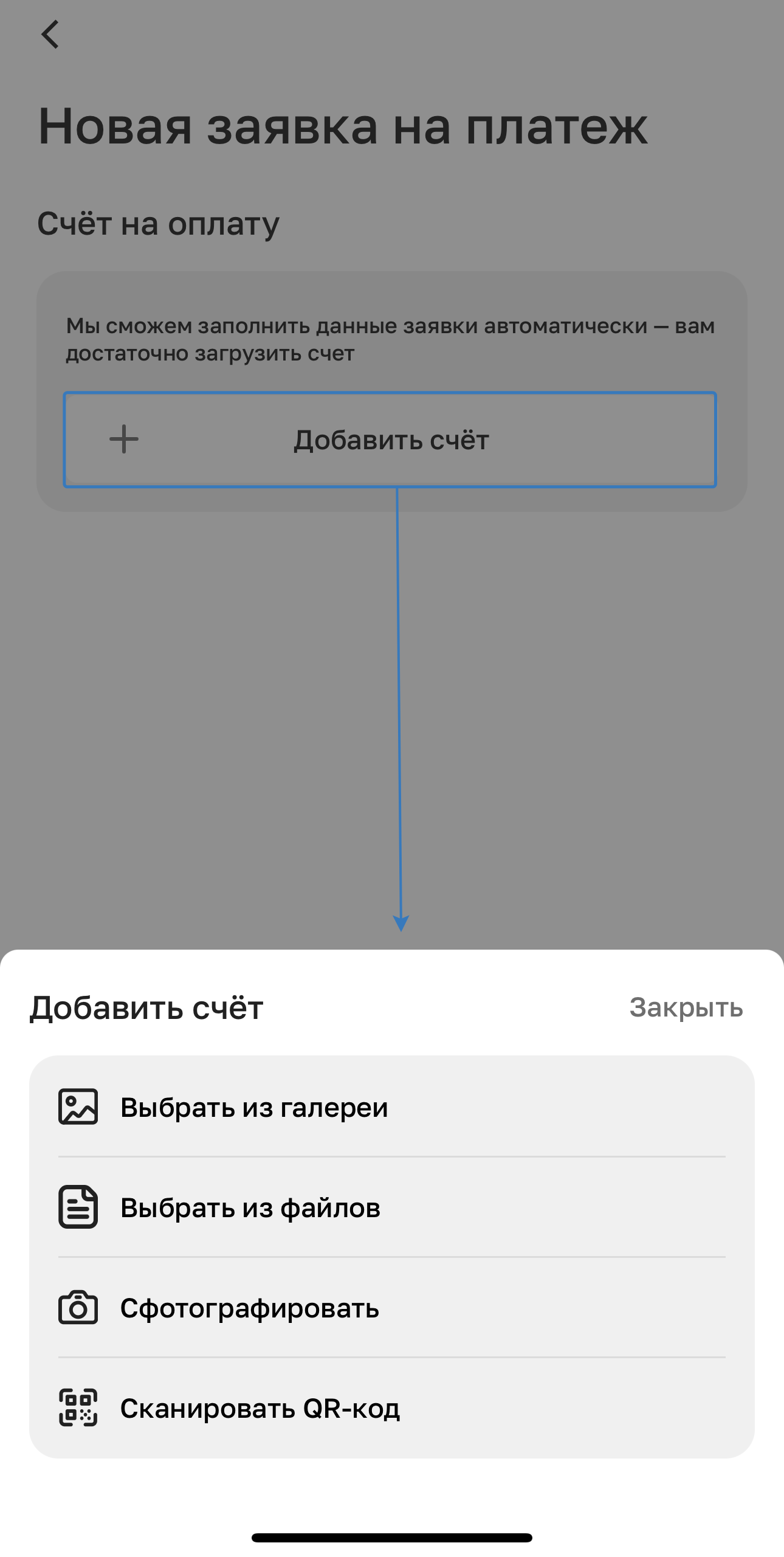This screenshot has width=784, height=1557.
Task: Tap the "Добавить счёт" outlined button label
Action: pos(391,440)
